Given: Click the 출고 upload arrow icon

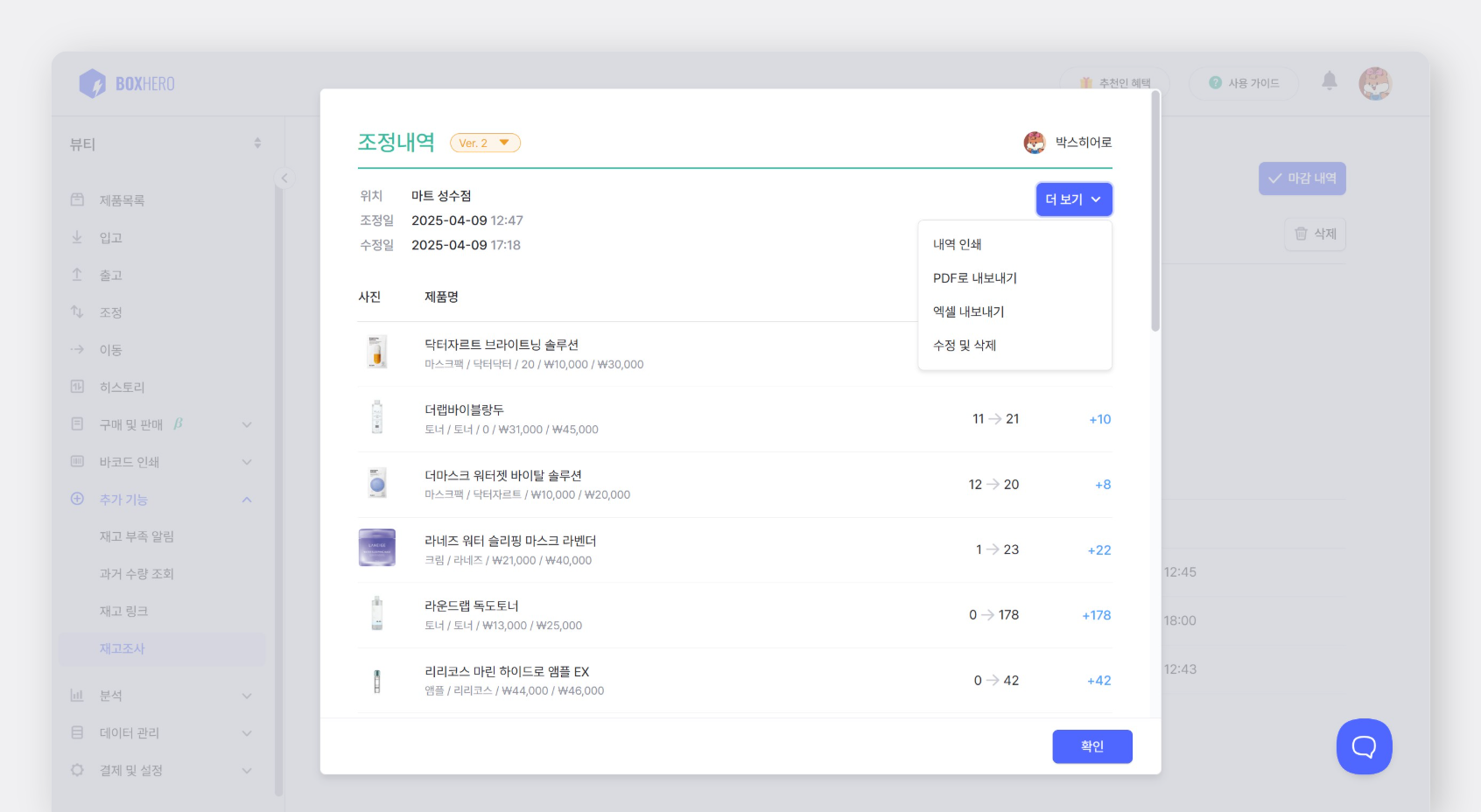Looking at the screenshot, I should pos(77,275).
